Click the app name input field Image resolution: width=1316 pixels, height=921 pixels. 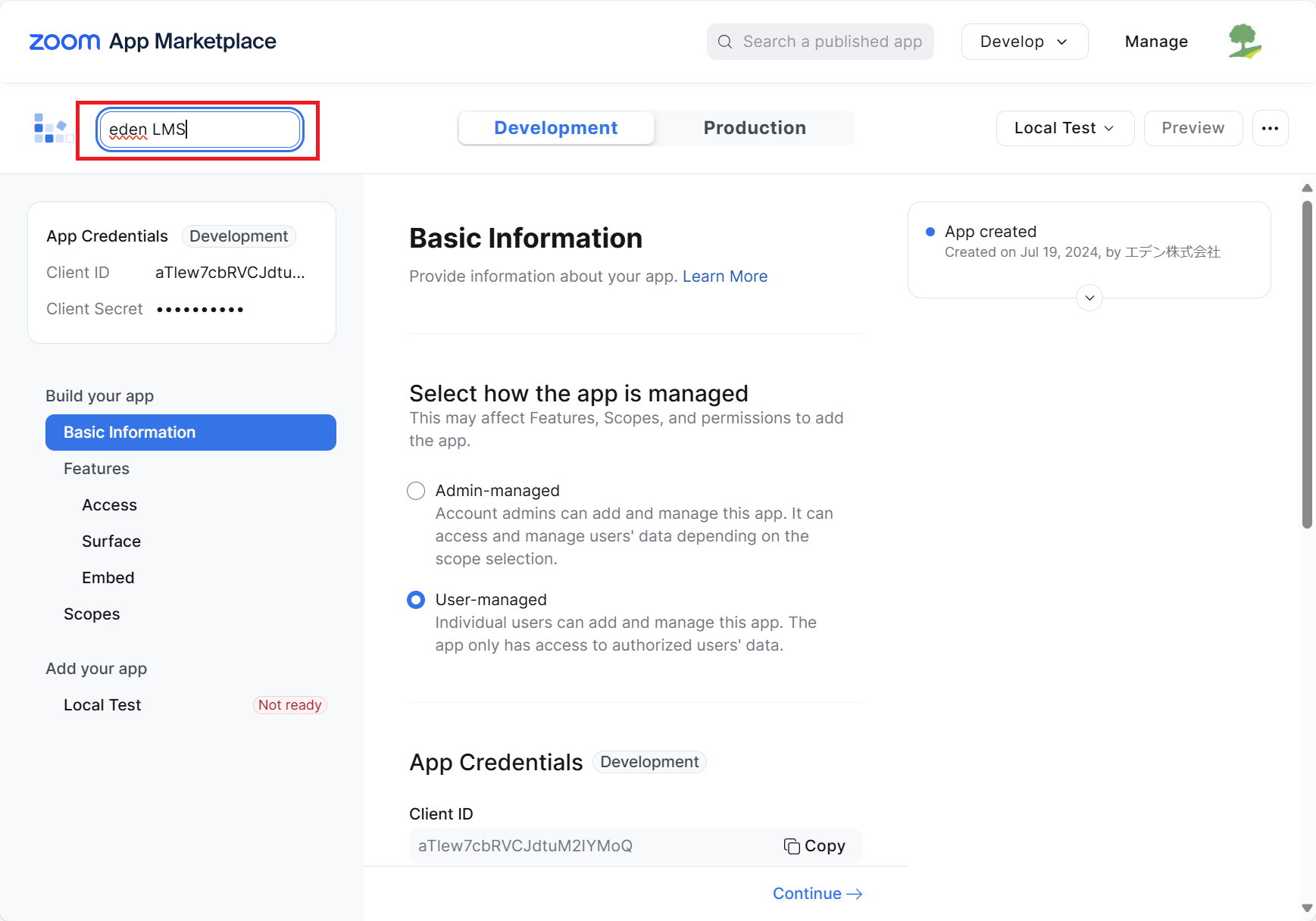pyautogui.click(x=201, y=130)
